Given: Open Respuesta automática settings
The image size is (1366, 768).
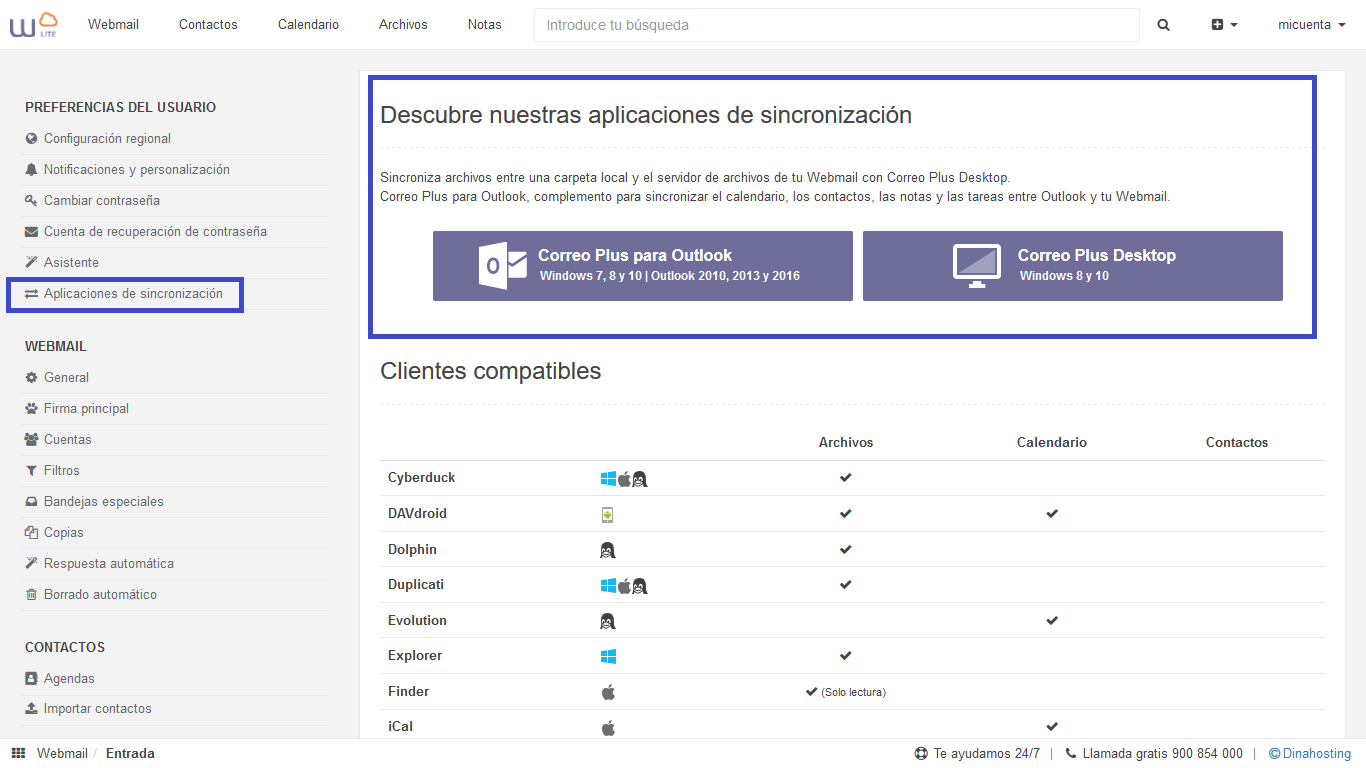Looking at the screenshot, I should pos(108,564).
